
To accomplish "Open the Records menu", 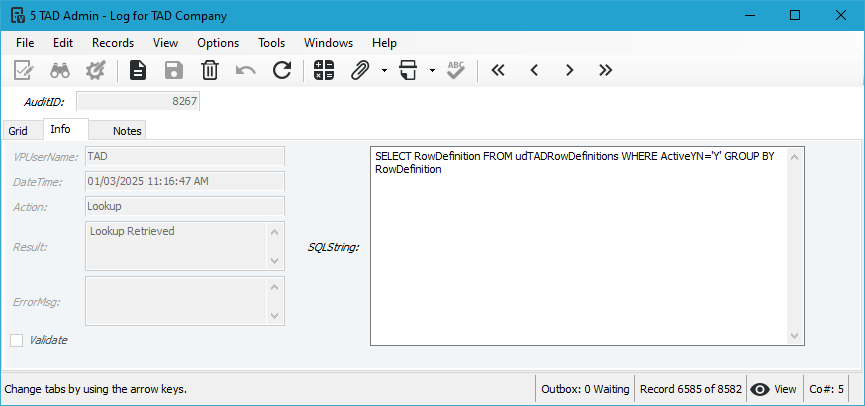I will (113, 43).
